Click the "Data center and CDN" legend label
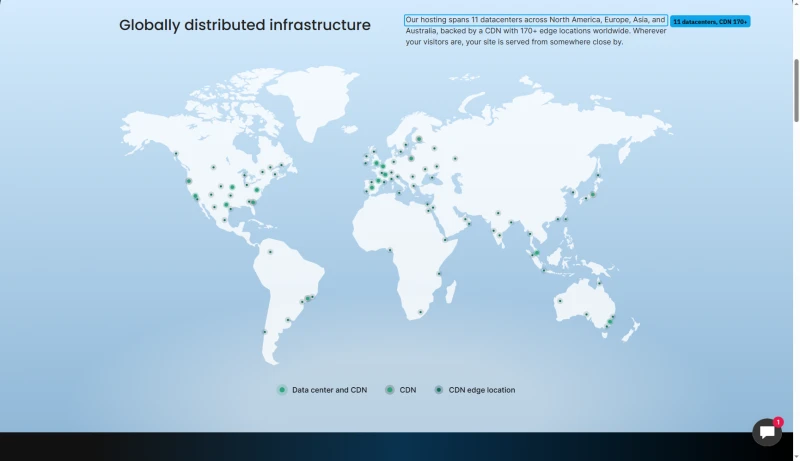The width and height of the screenshot is (800, 461). (330, 390)
